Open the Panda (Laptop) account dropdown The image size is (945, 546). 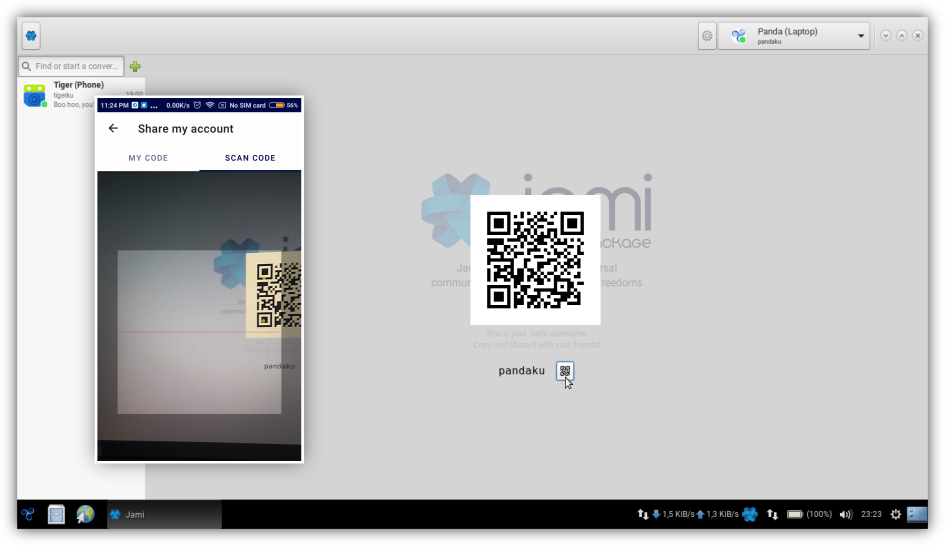coord(794,36)
